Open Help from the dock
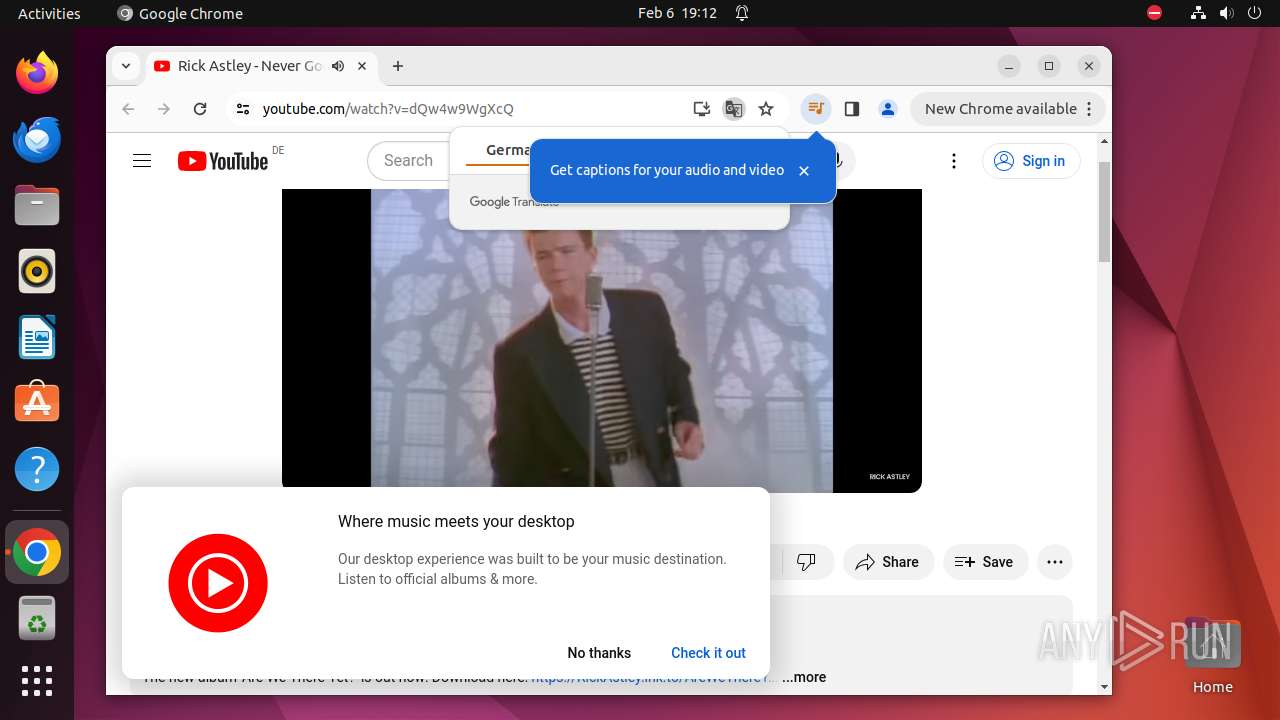The height and width of the screenshot is (720, 1280). 37,469
